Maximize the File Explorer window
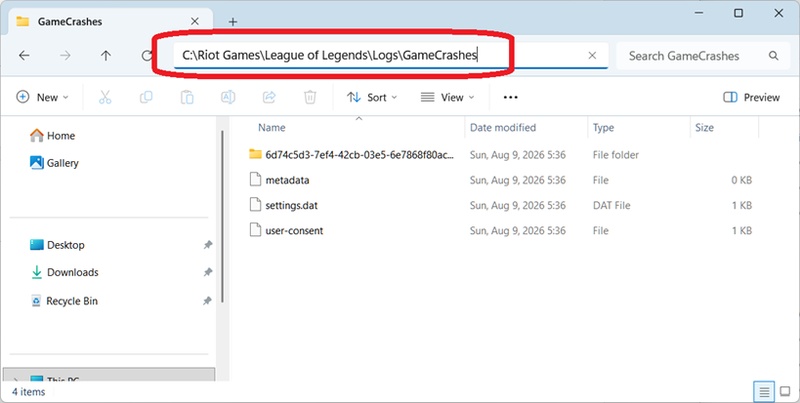This screenshot has width=800, height=403. point(738,13)
